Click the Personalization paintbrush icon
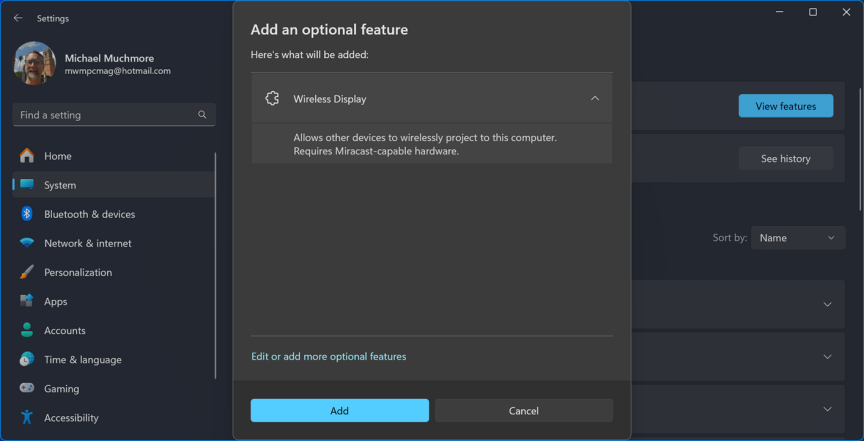864x441 pixels. coord(26,272)
